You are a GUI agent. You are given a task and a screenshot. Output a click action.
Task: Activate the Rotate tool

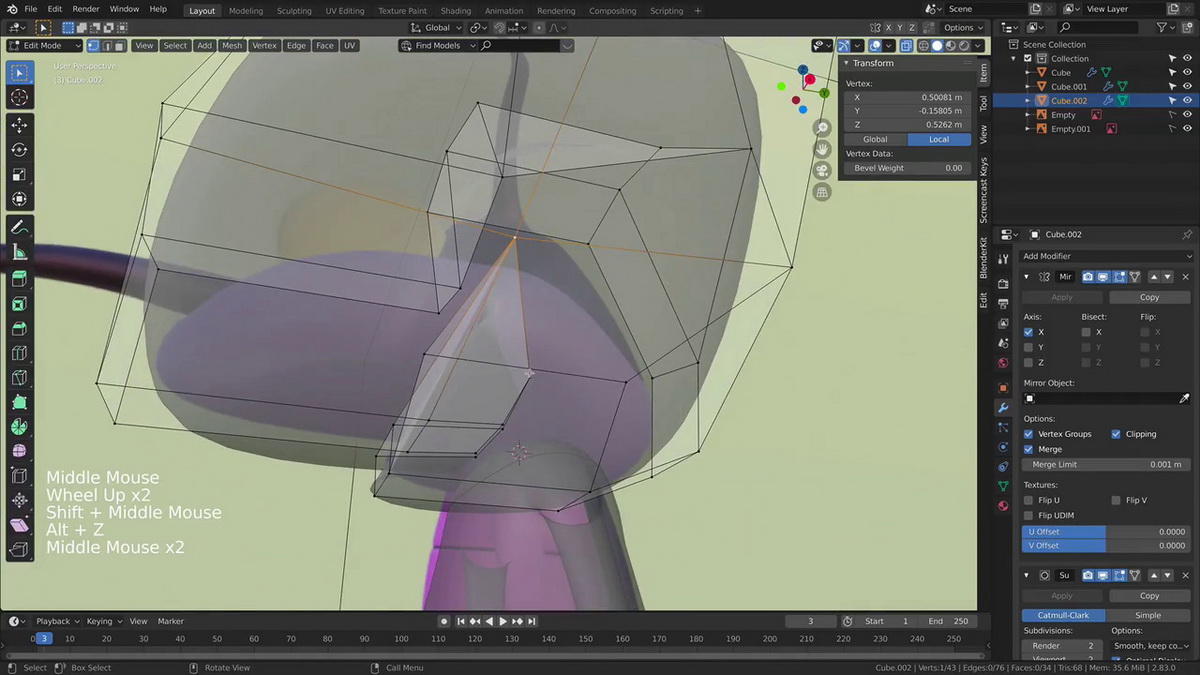tap(19, 150)
